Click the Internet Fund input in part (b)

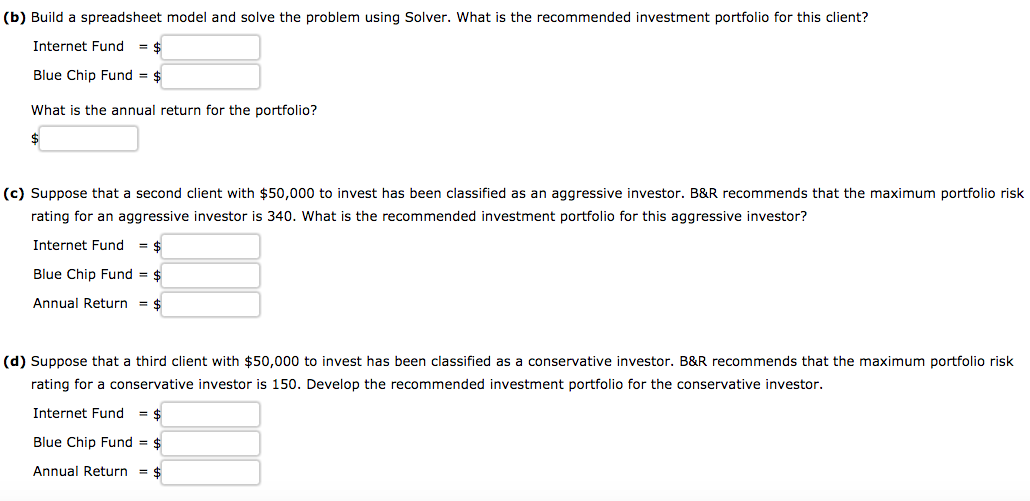(x=210, y=47)
